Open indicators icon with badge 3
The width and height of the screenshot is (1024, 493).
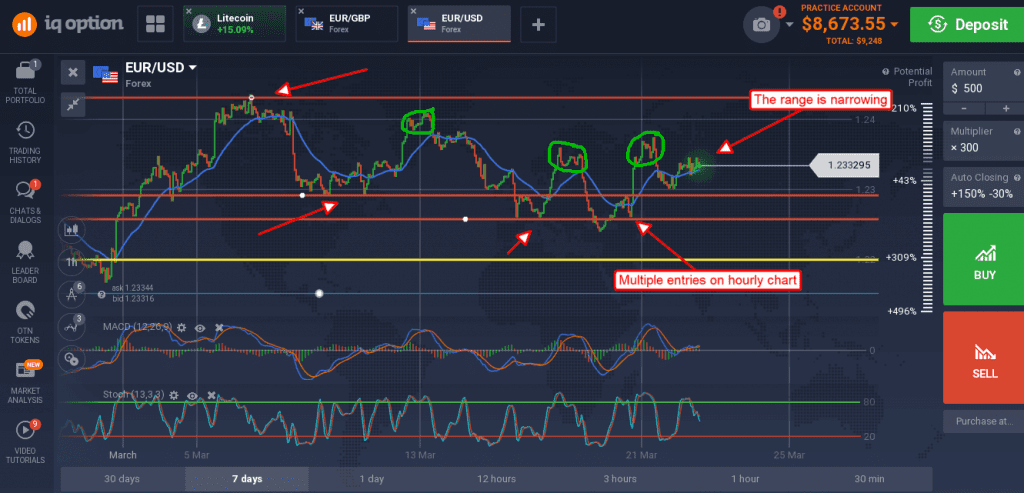click(x=71, y=326)
